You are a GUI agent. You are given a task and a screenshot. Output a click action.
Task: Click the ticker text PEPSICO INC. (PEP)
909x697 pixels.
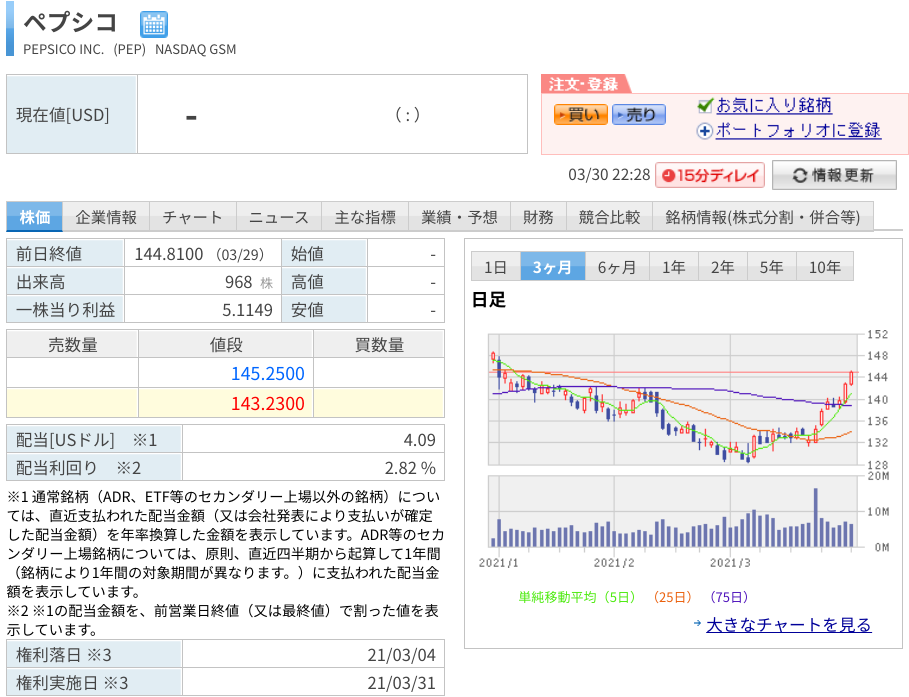pos(85,49)
